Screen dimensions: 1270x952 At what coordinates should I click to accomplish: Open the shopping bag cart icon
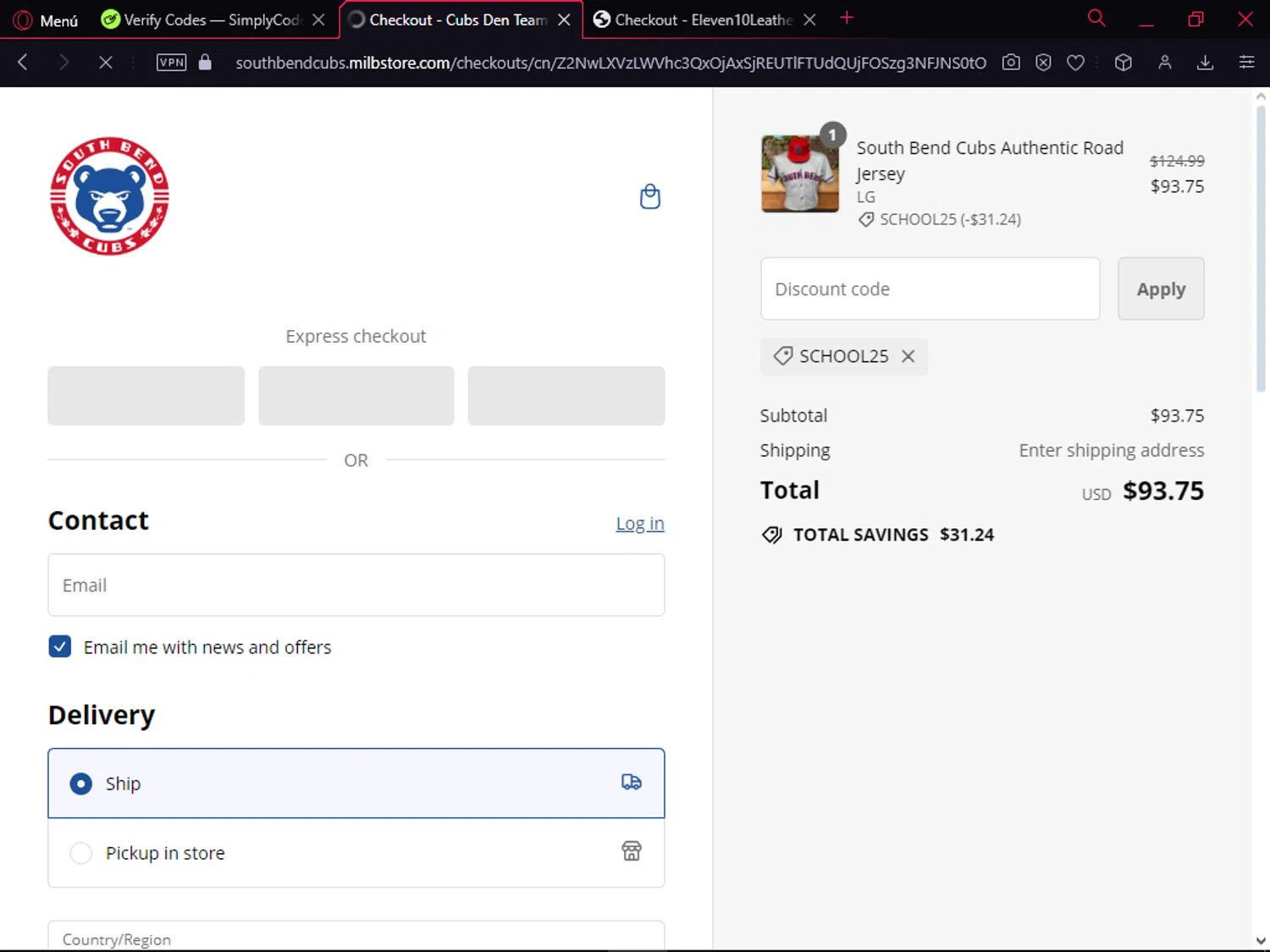coord(650,196)
